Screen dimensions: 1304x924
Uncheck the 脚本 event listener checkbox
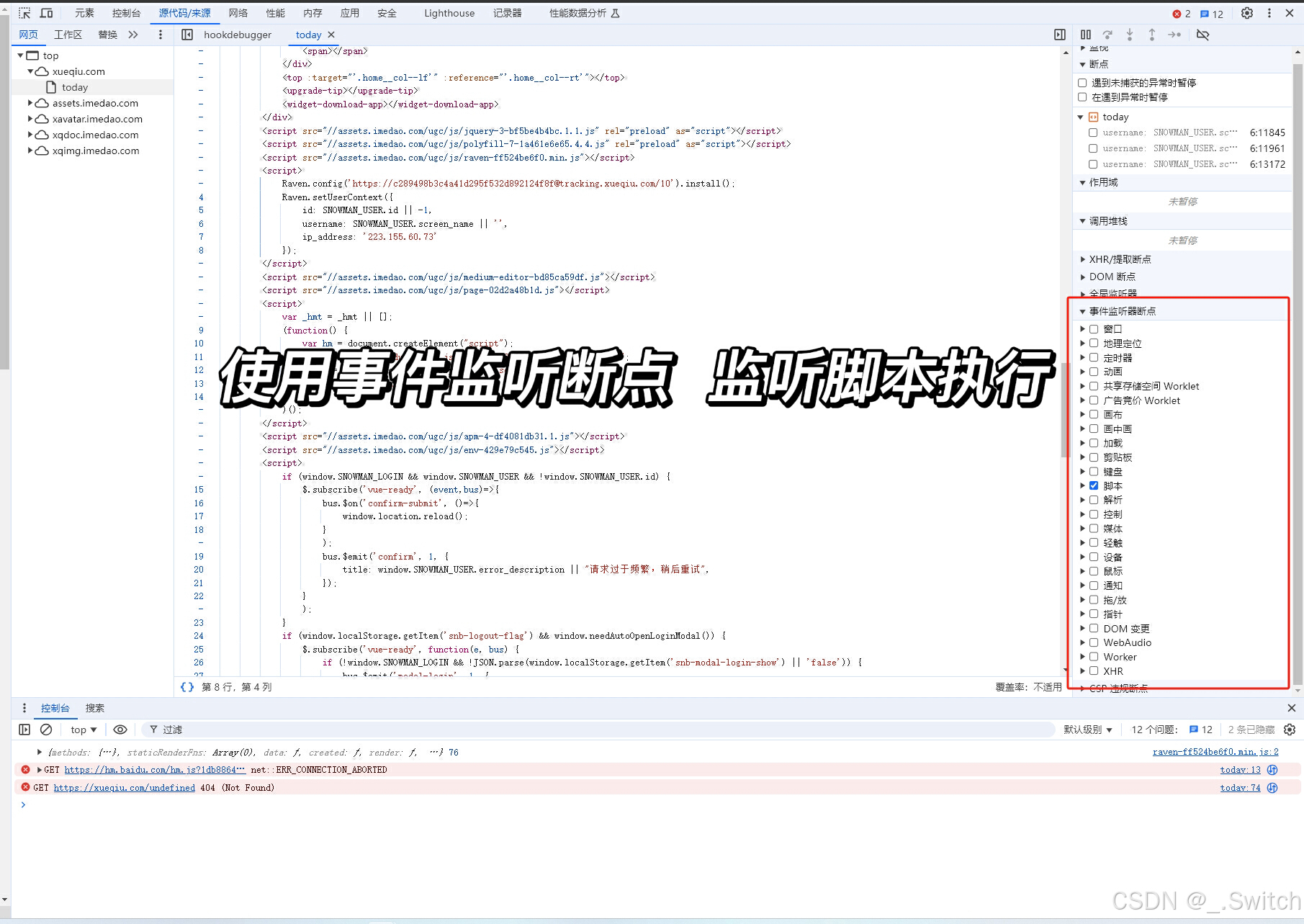[x=1094, y=485]
